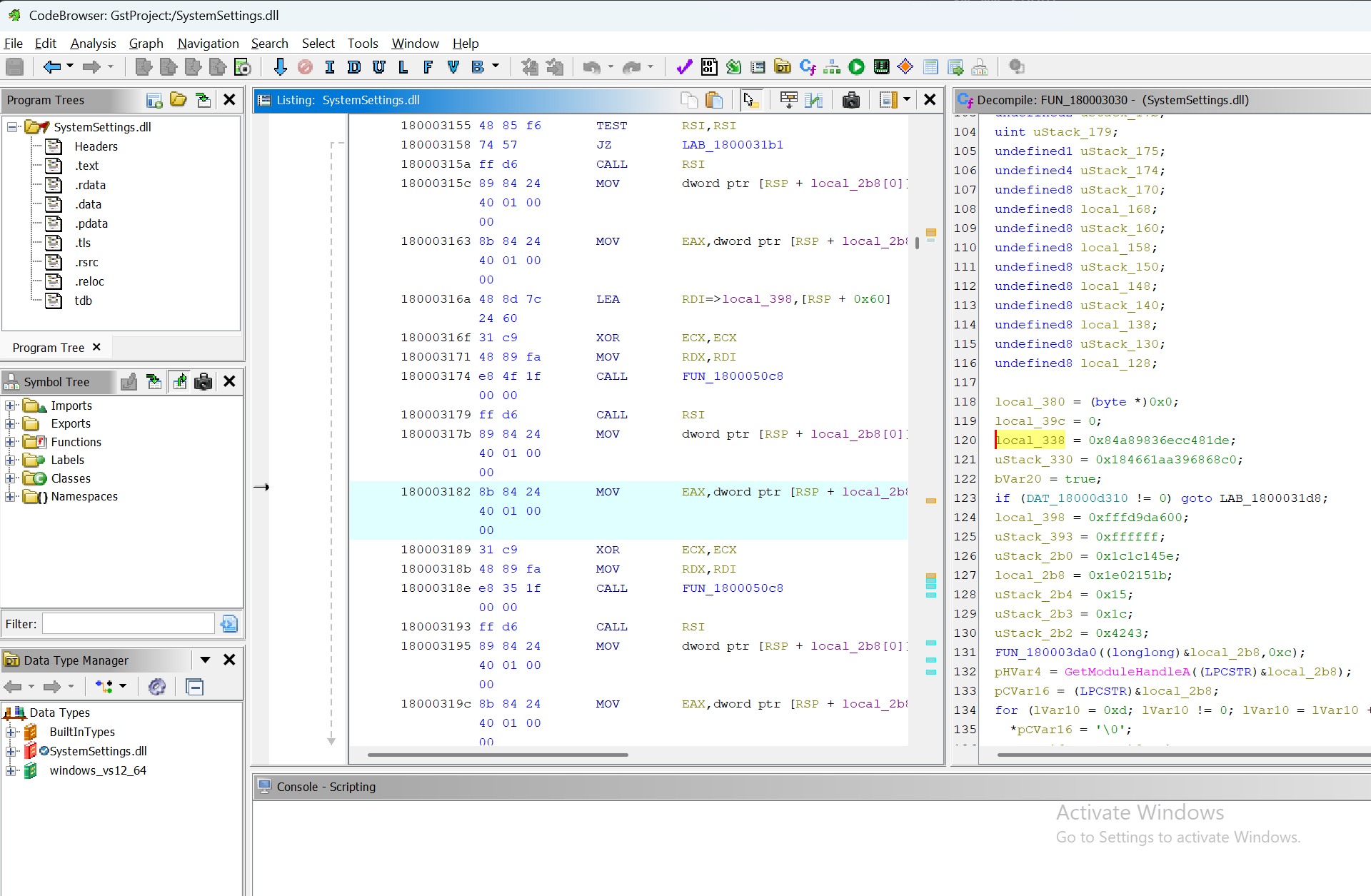Toggle the Listing mouse hover mode icon
This screenshot has height=896, width=1371.
(x=750, y=100)
